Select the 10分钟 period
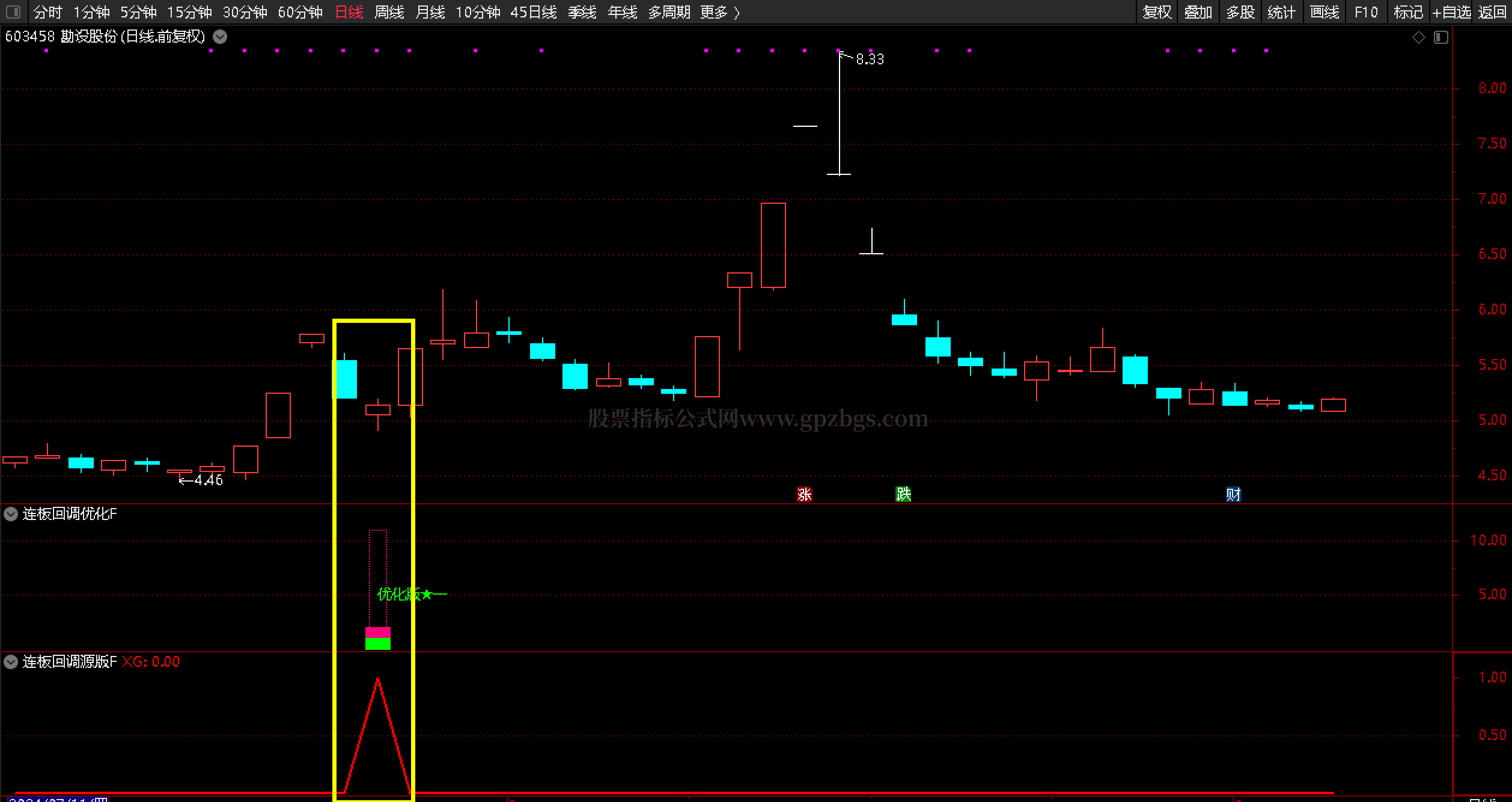Viewport: 1512px width, 802px height. (478, 12)
